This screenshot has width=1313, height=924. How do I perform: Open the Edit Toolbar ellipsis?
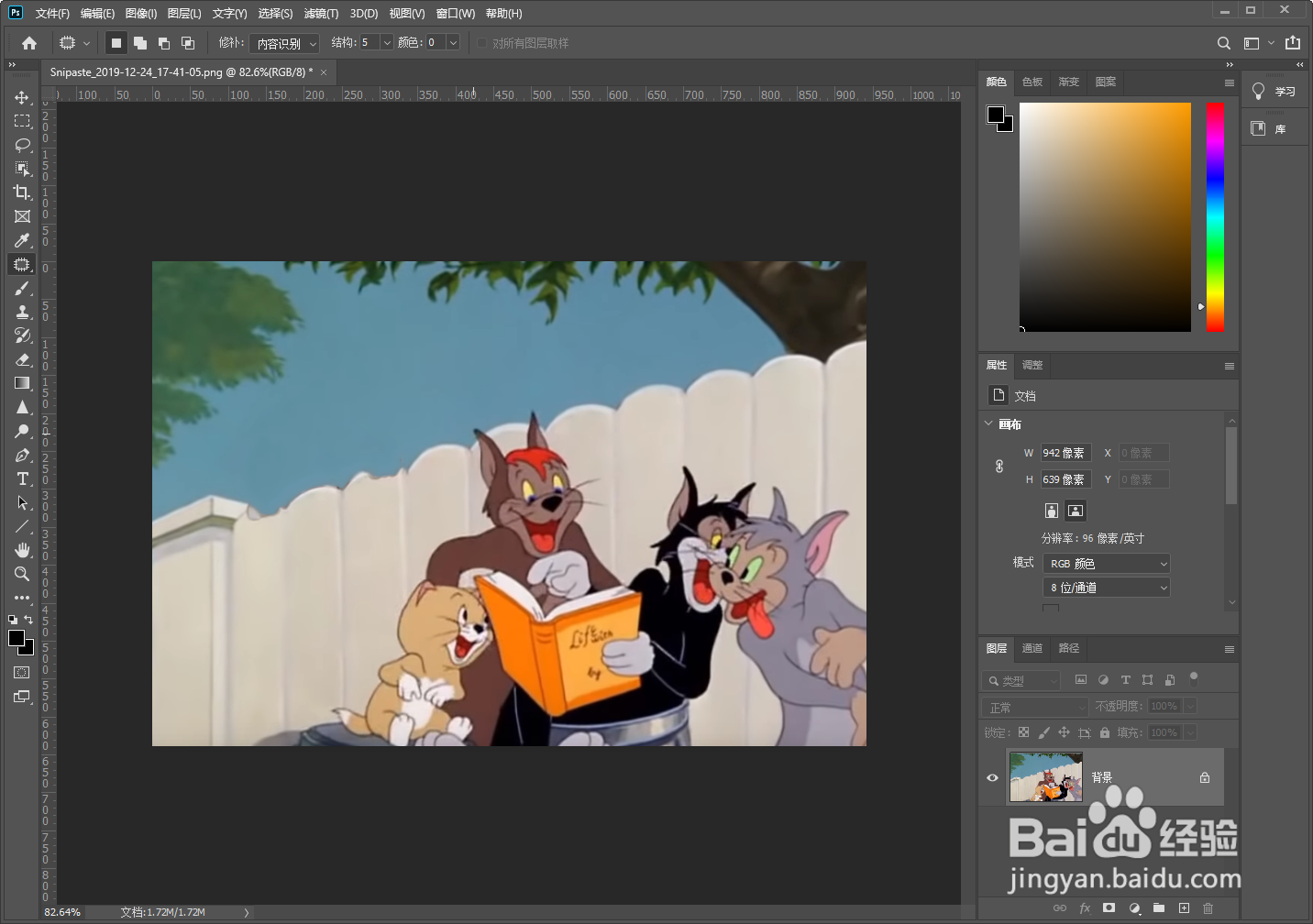[x=22, y=598]
